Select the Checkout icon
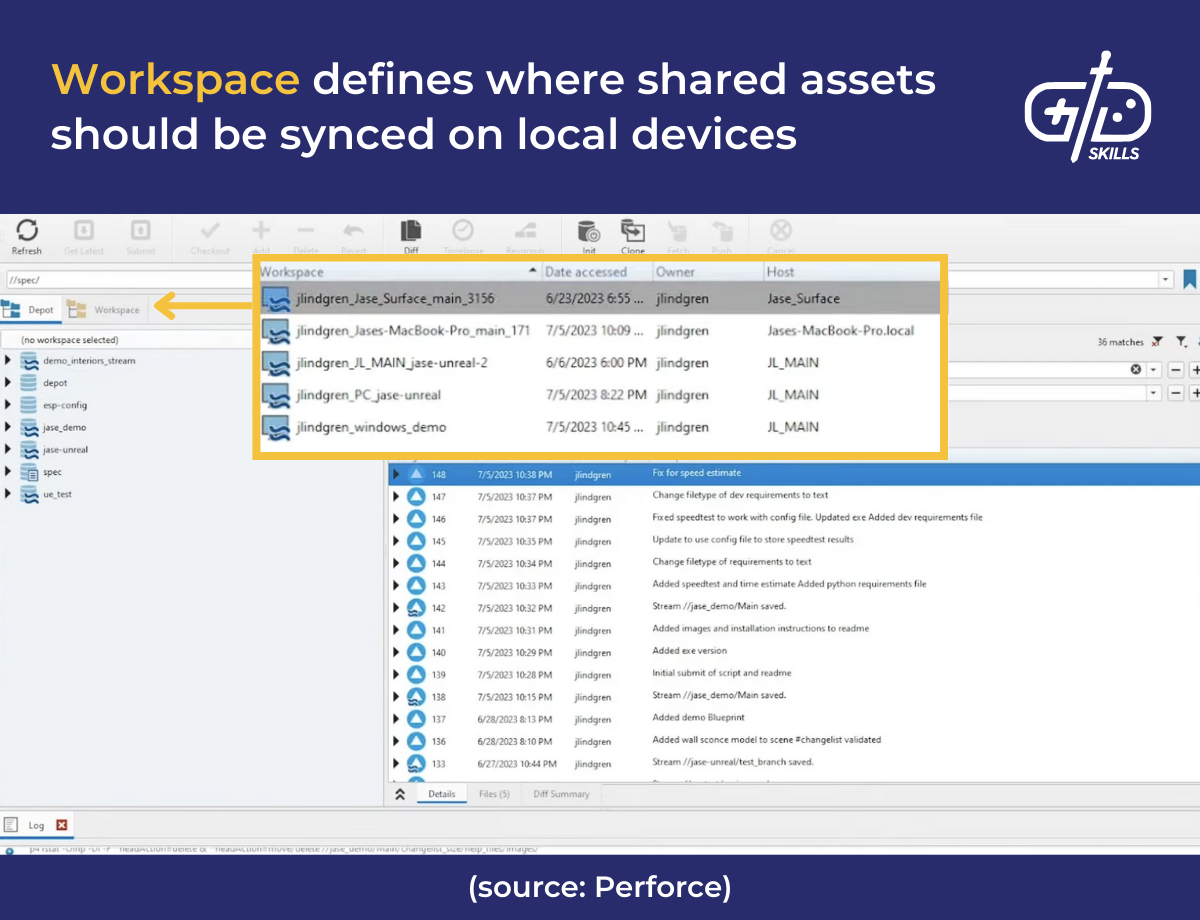 [x=210, y=230]
